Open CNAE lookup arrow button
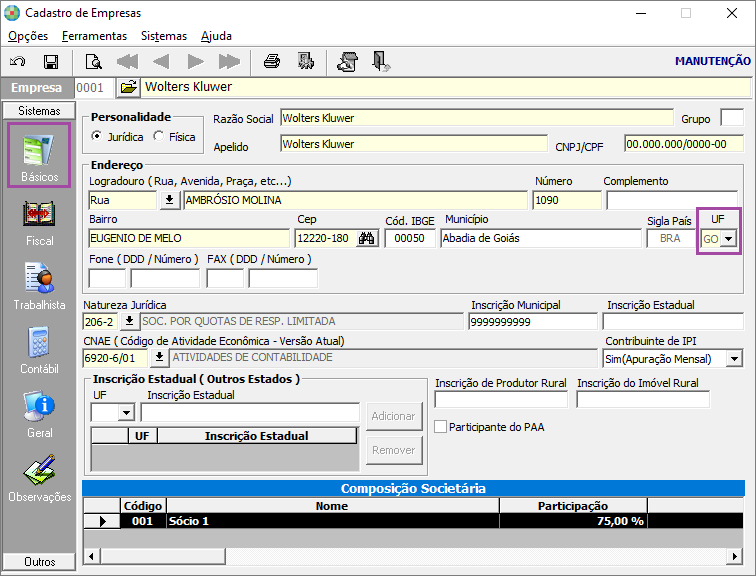 (x=159, y=357)
